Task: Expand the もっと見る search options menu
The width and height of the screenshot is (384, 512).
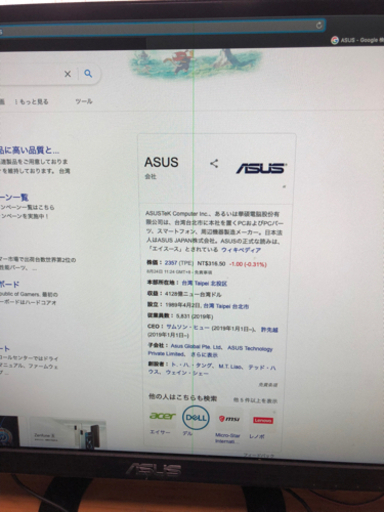Action: tap(32, 102)
